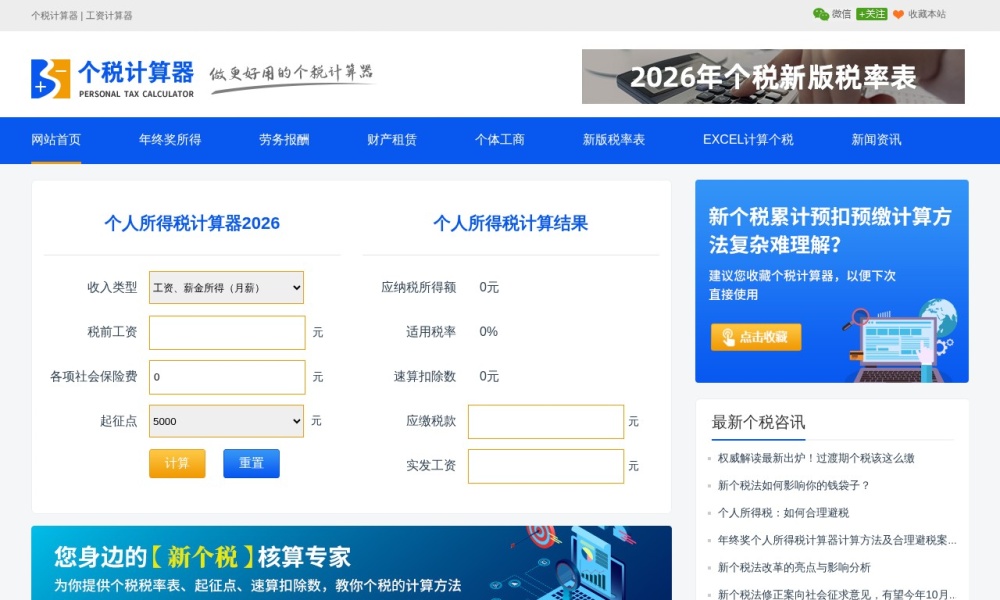Open the 工资计算器 link at top left
This screenshot has width=1000, height=600.
click(110, 15)
